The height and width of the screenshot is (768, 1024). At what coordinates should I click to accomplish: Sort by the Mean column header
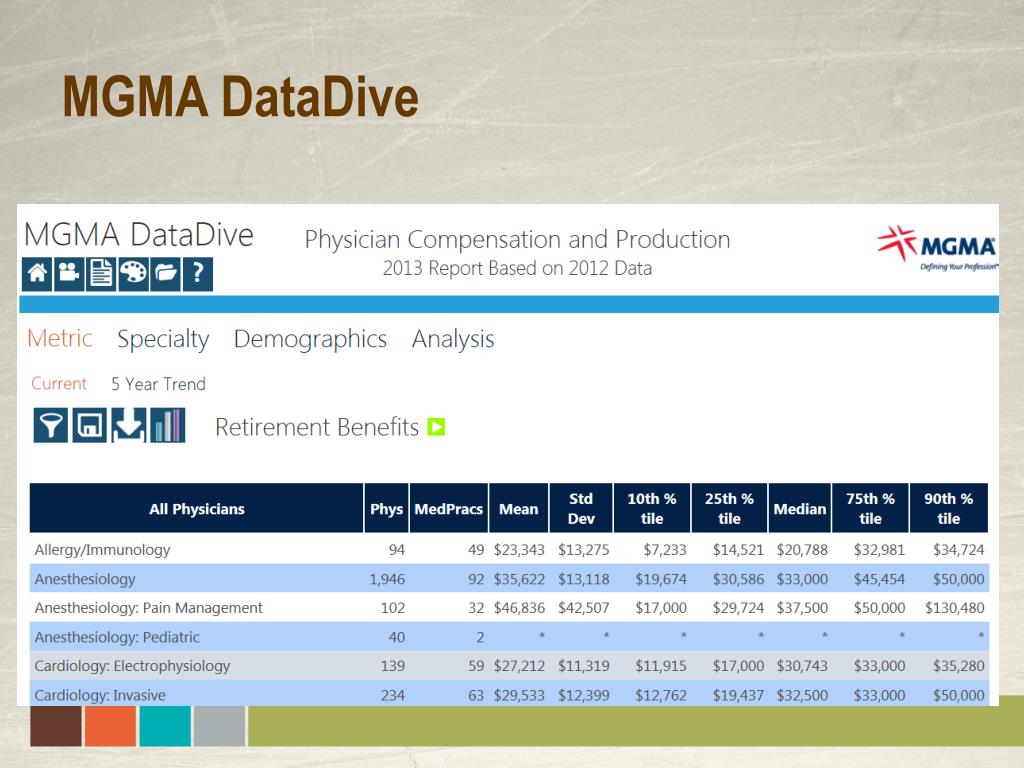(x=519, y=508)
